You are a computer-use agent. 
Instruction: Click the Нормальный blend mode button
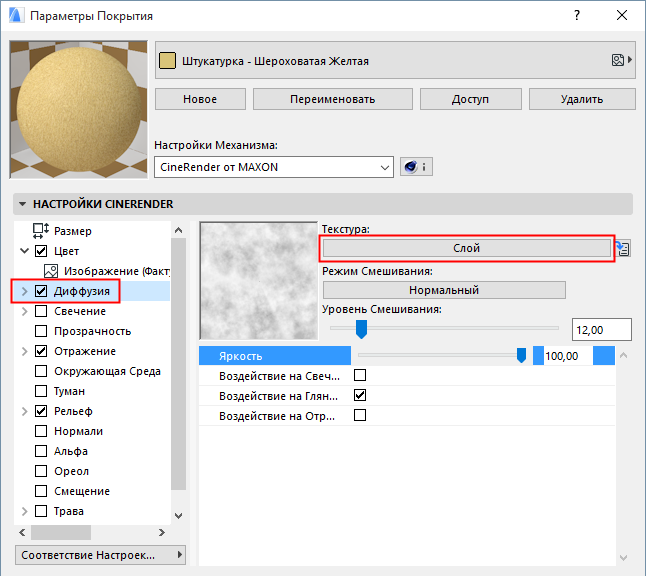tap(444, 290)
